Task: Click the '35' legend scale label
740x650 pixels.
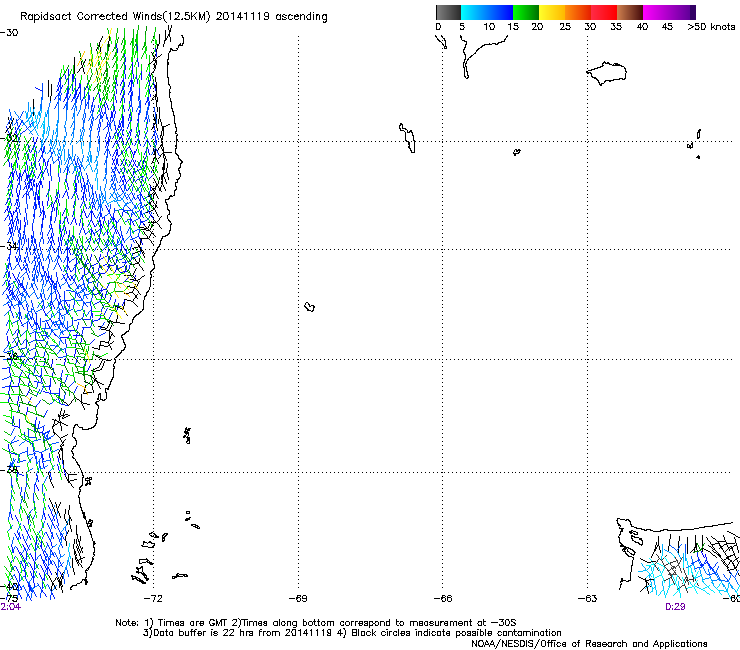Action: pos(616,27)
